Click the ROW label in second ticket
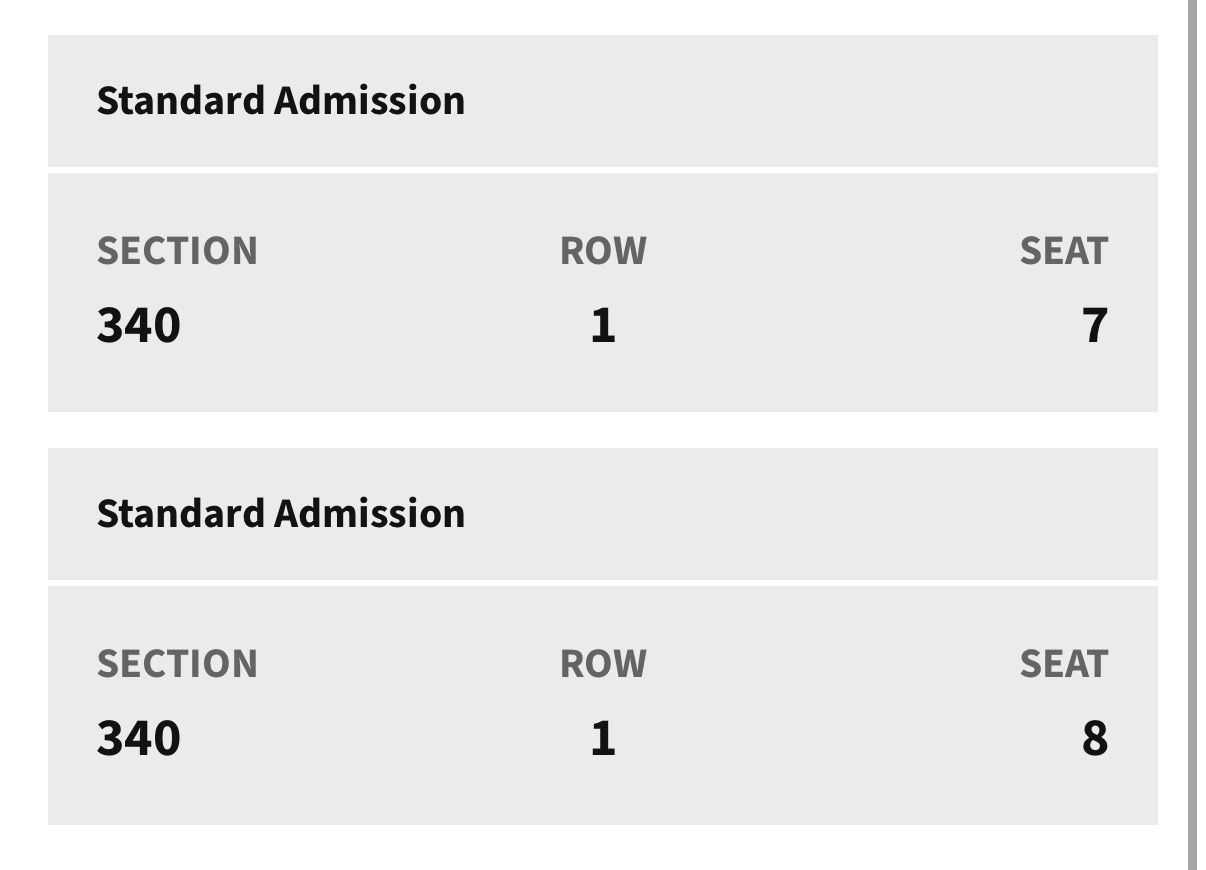 pyautogui.click(x=603, y=664)
